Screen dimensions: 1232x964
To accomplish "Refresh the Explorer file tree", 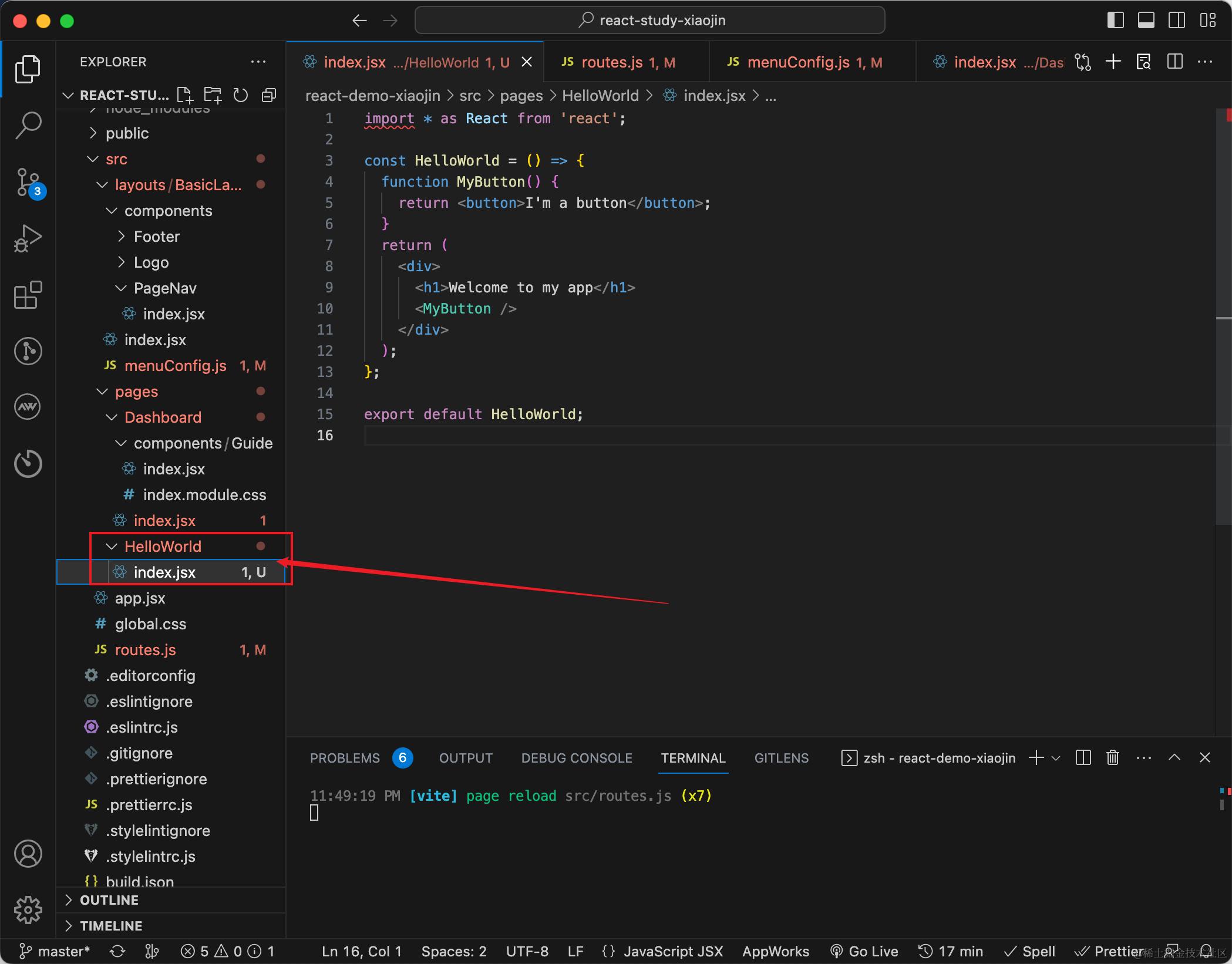I will pos(241,95).
